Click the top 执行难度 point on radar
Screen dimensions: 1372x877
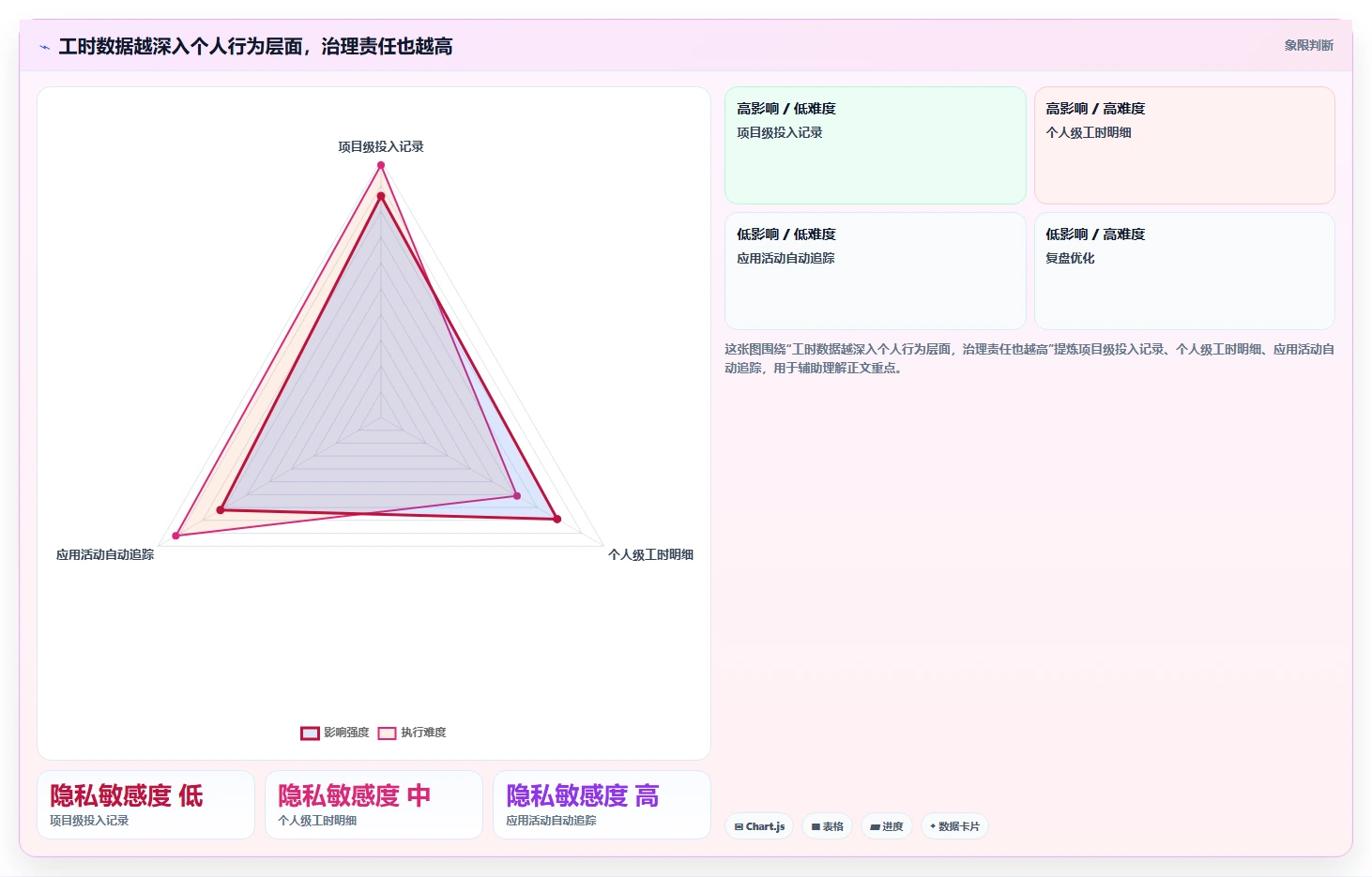point(381,165)
